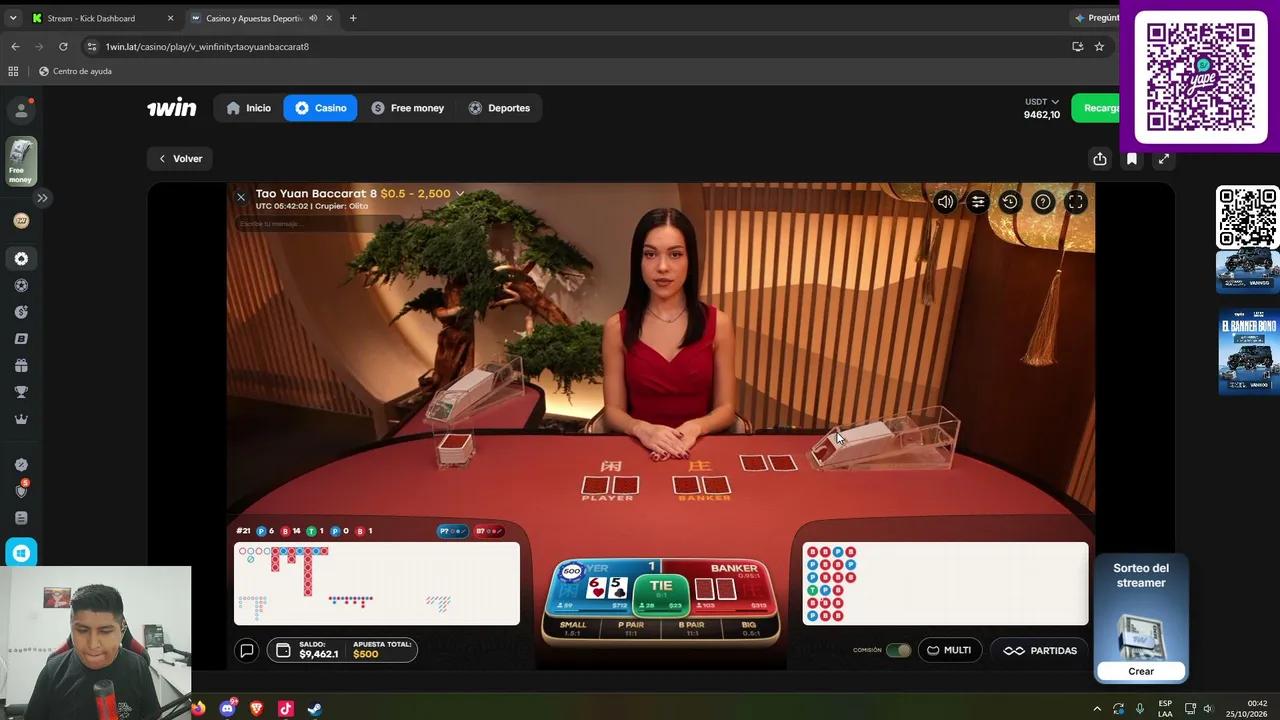Viewport: 1280px width, 720px height.
Task: Click the blue Windows app icon in the sidebar
Action: [x=21, y=553]
